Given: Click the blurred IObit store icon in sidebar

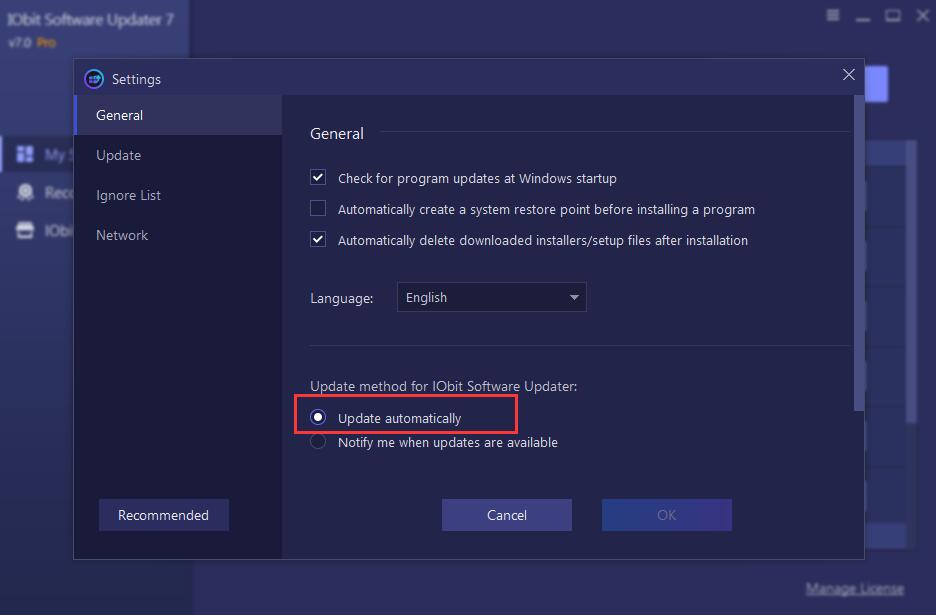Looking at the screenshot, I should (x=25, y=230).
